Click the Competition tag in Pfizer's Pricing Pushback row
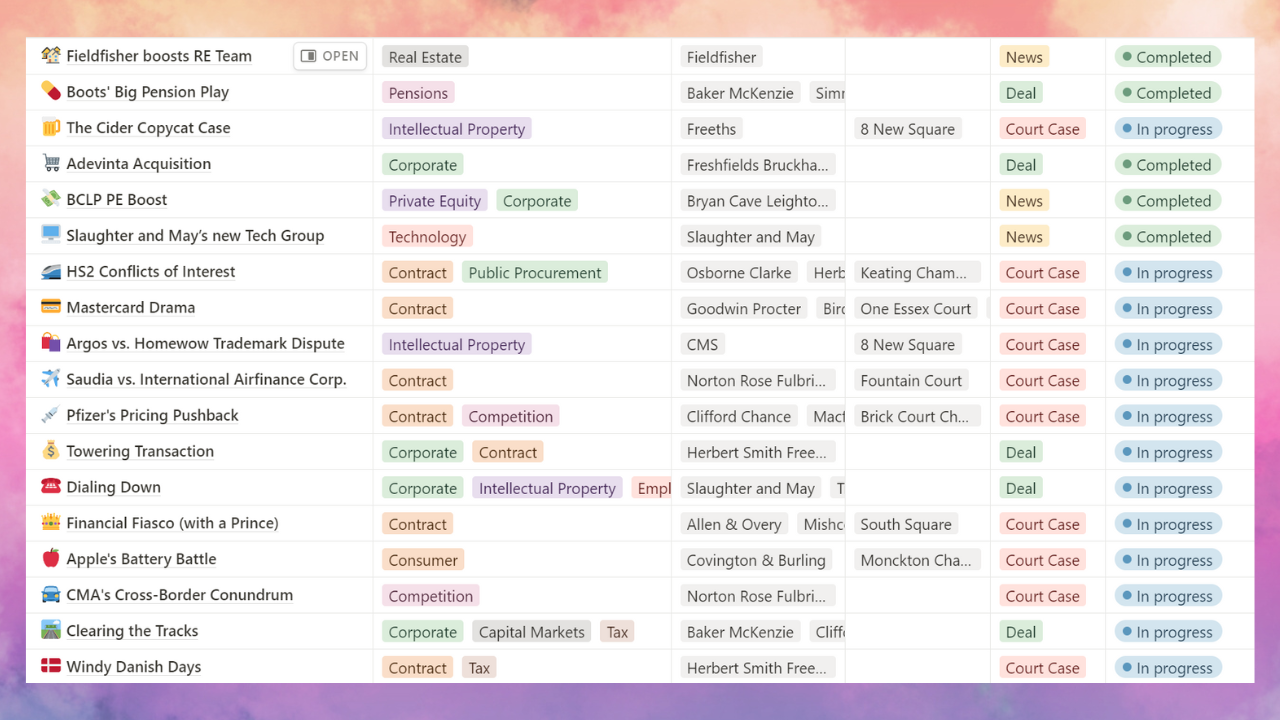The height and width of the screenshot is (720, 1280). pyautogui.click(x=510, y=417)
